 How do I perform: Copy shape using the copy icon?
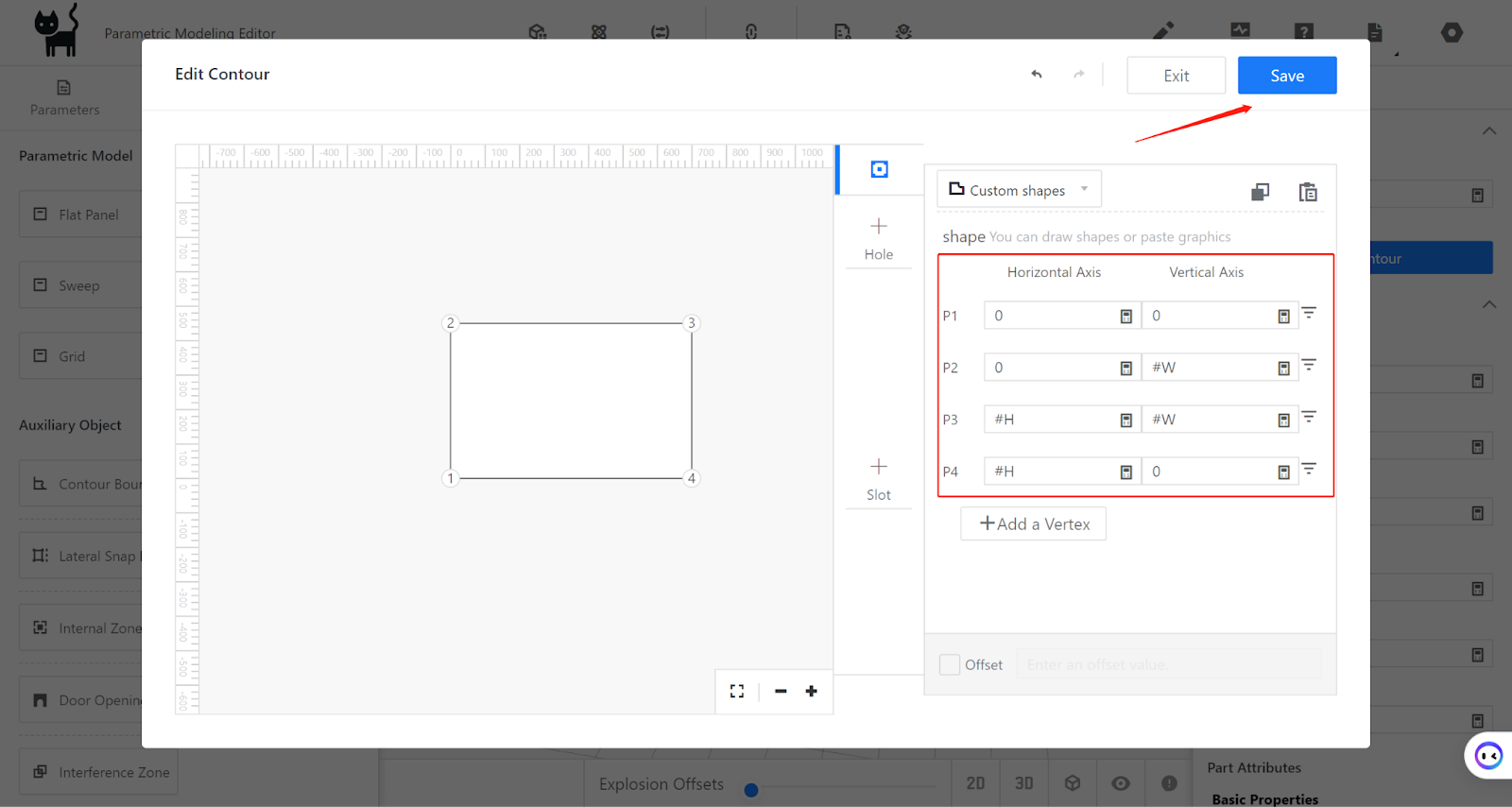click(1260, 192)
